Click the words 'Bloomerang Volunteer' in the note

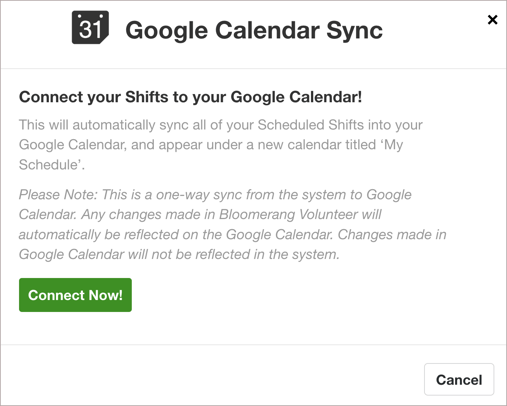[289, 214]
